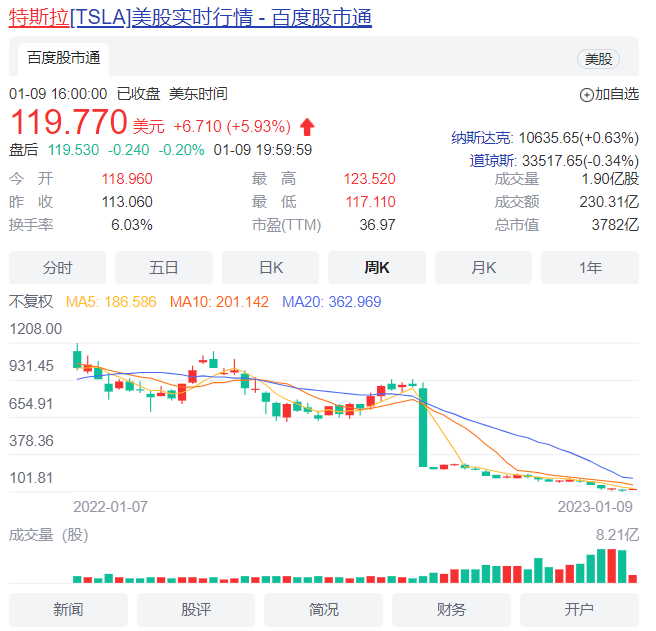This screenshot has height=631, width=656.
Task: Switch chart to 1年 range
Action: tap(590, 267)
